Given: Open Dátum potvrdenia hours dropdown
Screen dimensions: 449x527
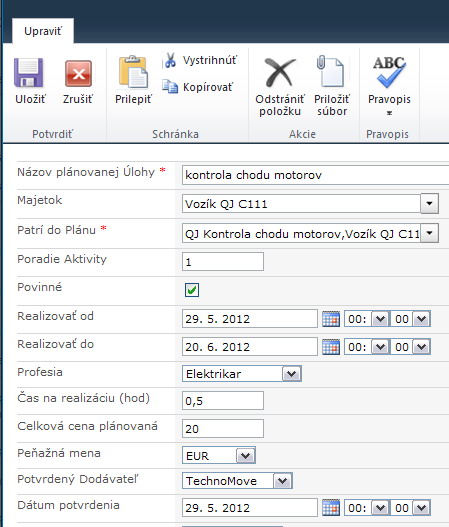Looking at the screenshot, I should pyautogui.click(x=380, y=508).
